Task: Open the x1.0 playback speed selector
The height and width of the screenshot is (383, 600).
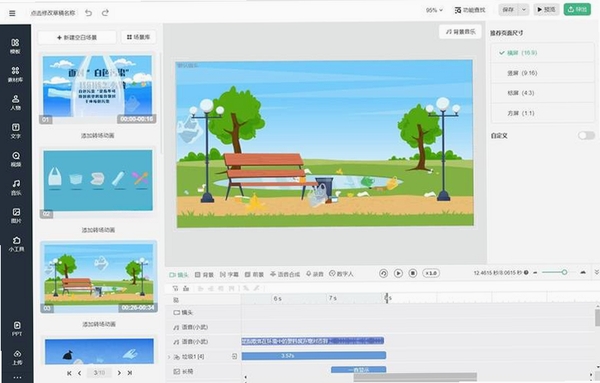Action: click(x=431, y=273)
